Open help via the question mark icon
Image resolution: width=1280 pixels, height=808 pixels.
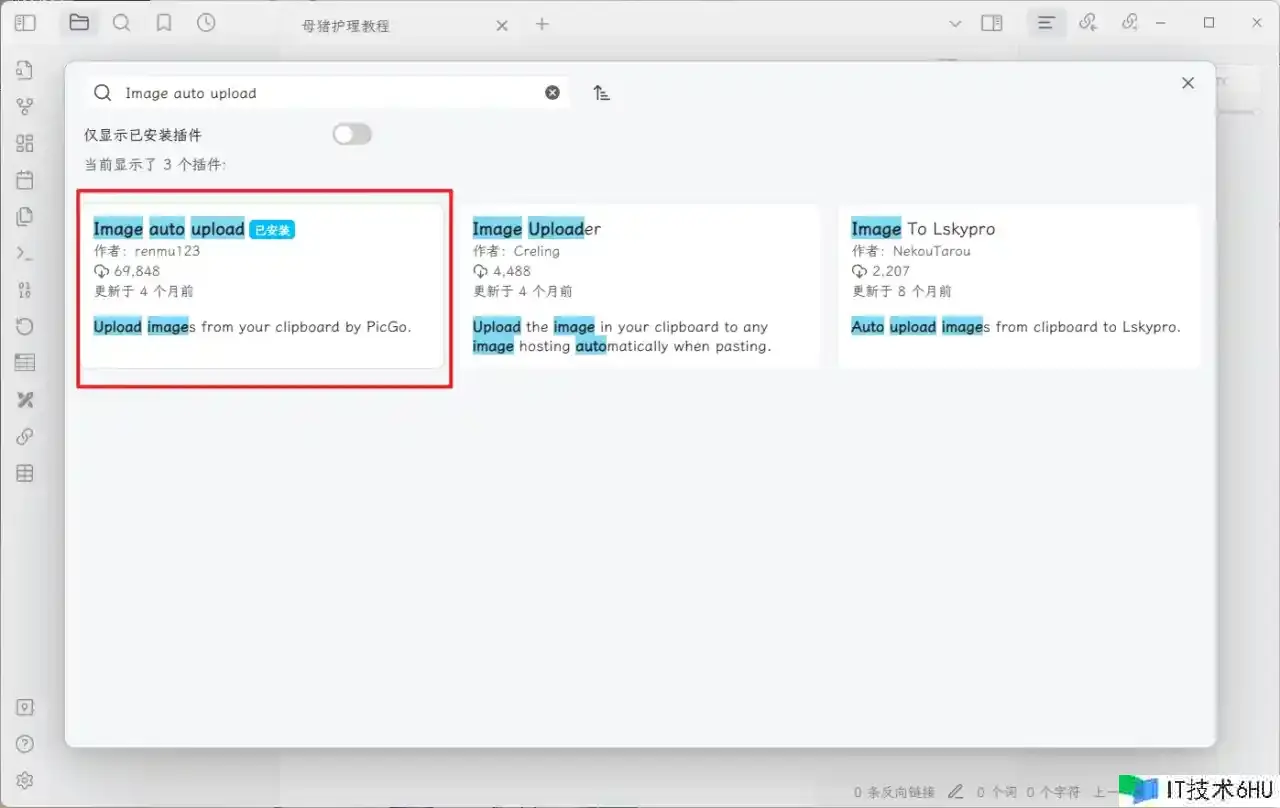point(25,744)
